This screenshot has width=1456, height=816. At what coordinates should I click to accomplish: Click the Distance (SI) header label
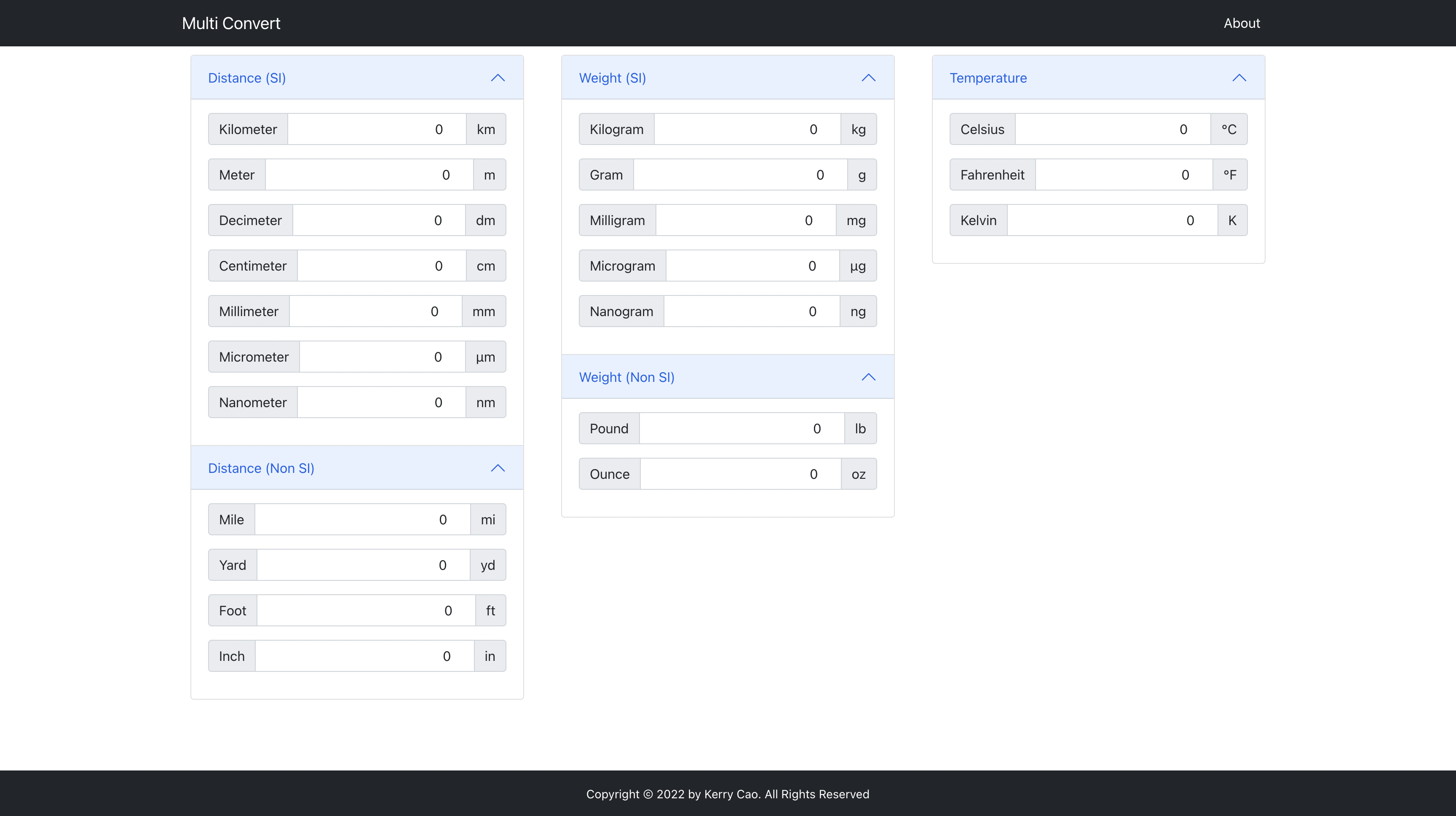246,78
